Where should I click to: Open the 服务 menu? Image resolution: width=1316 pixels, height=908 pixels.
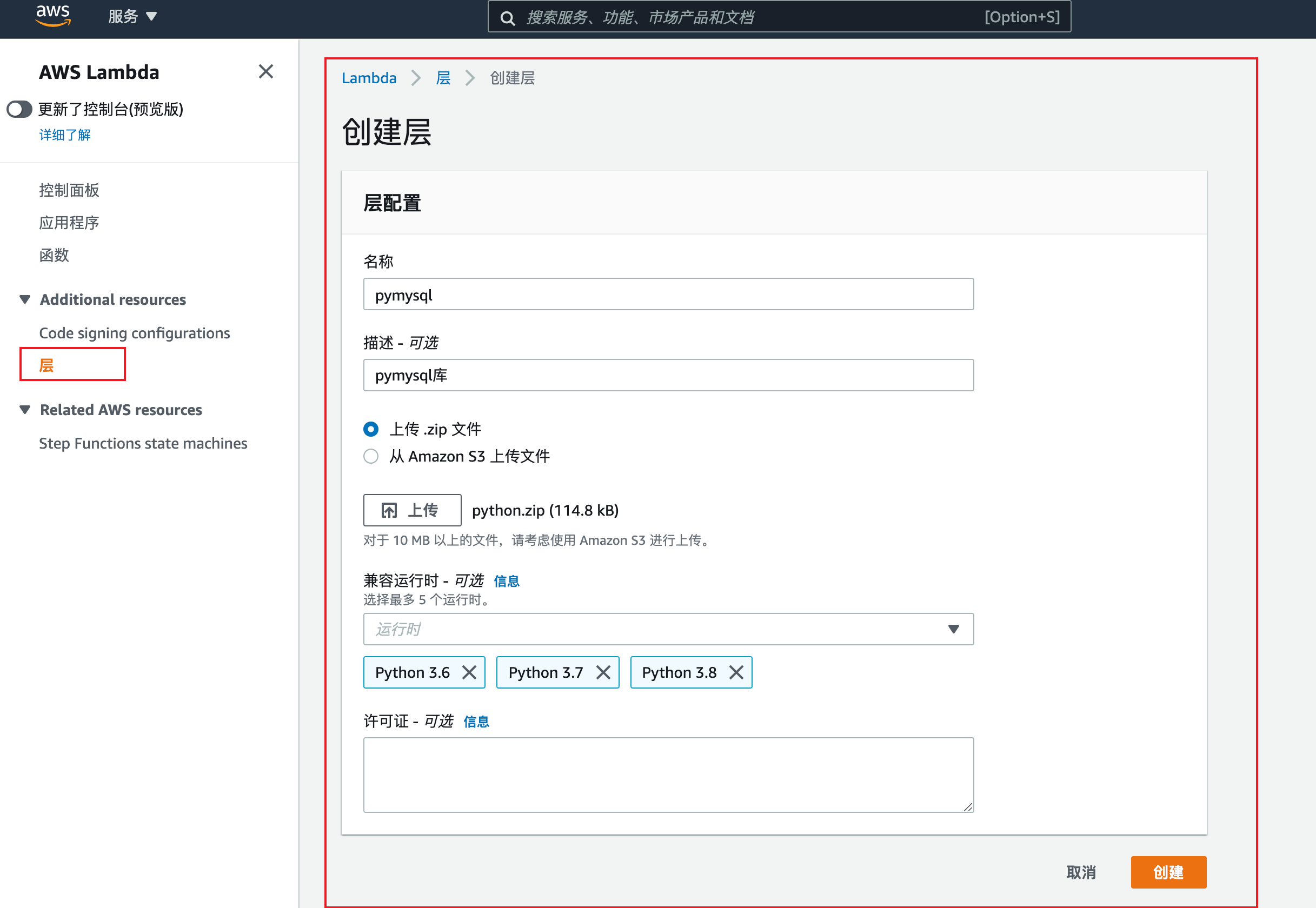(131, 17)
